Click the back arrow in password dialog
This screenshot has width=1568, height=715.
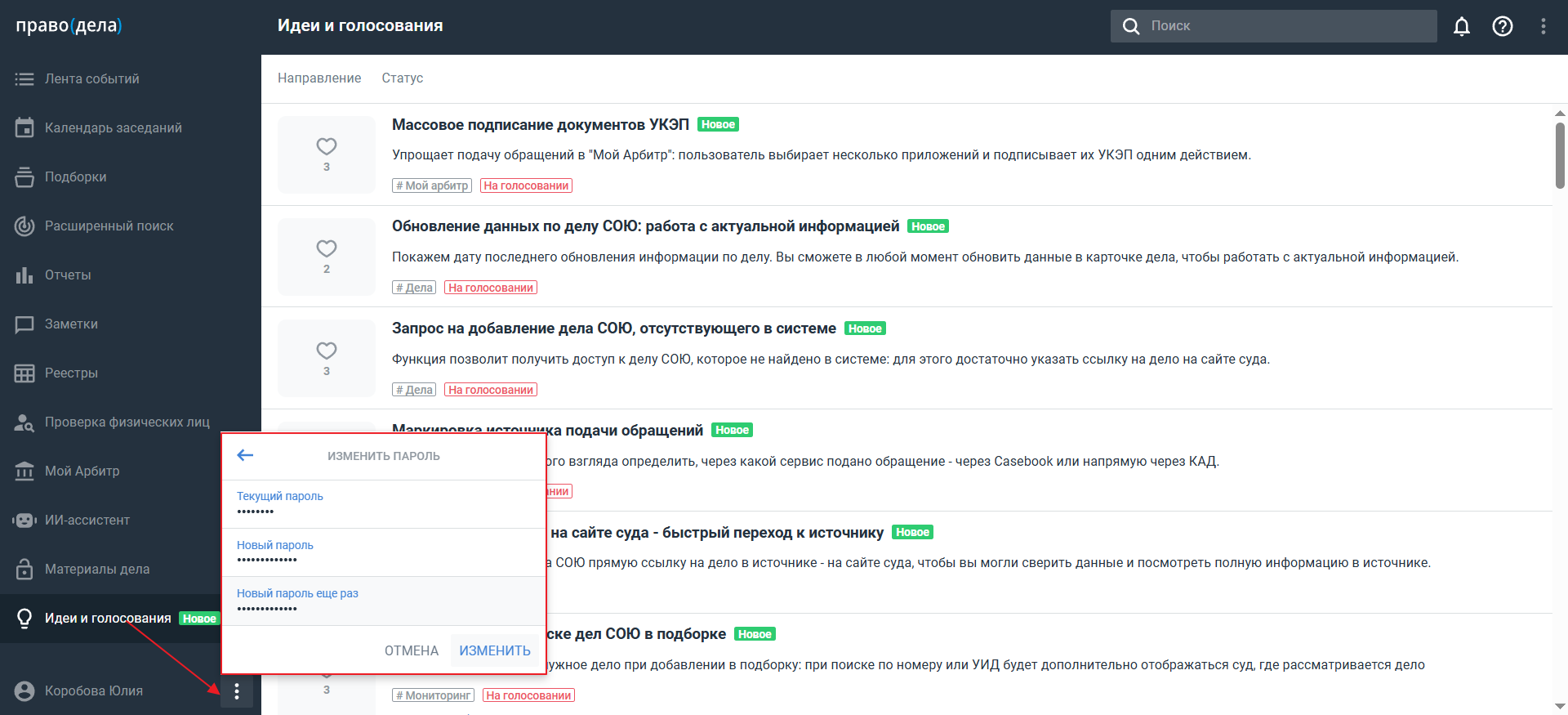coord(245,455)
